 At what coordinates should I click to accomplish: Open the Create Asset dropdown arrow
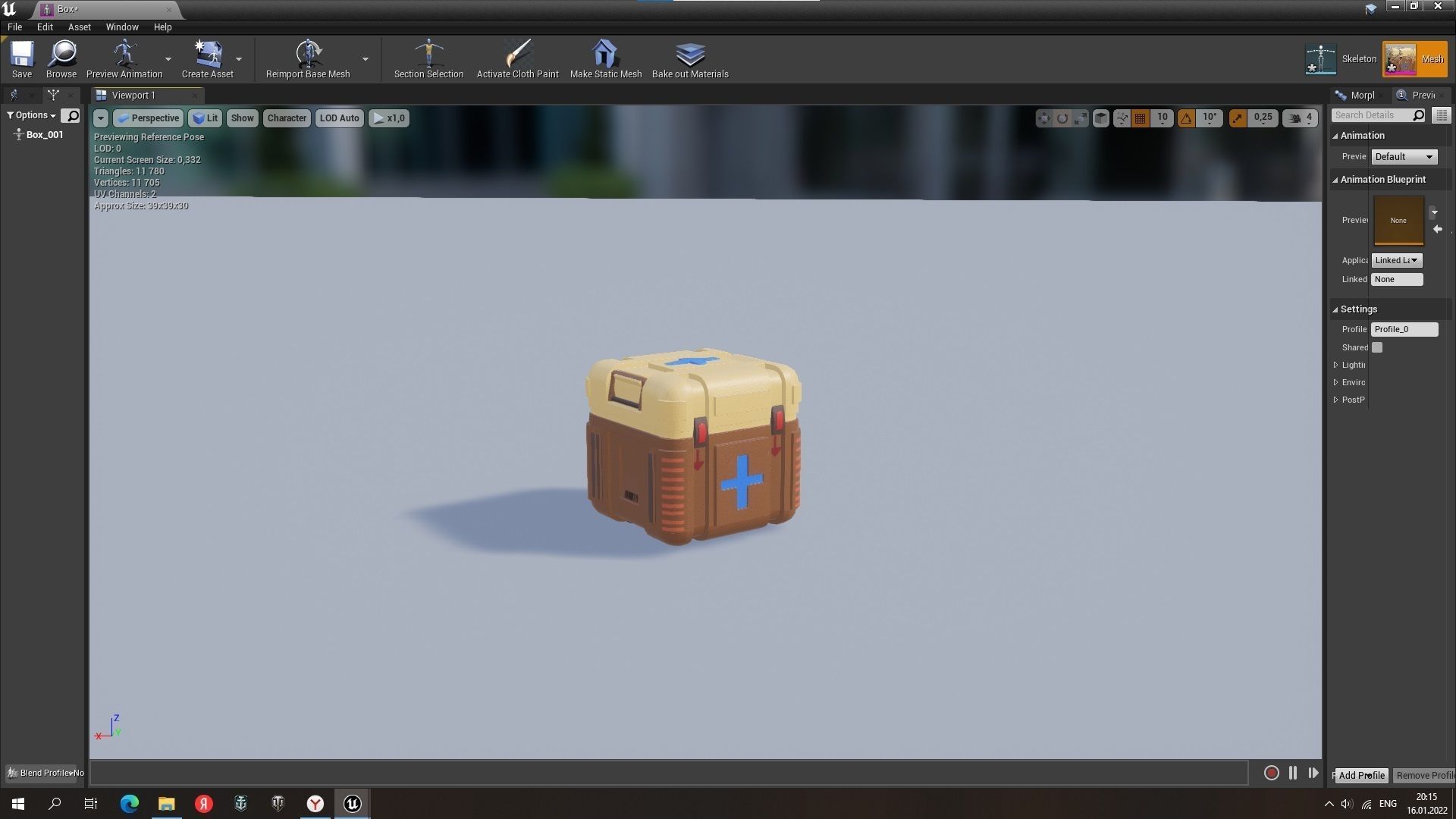(239, 59)
